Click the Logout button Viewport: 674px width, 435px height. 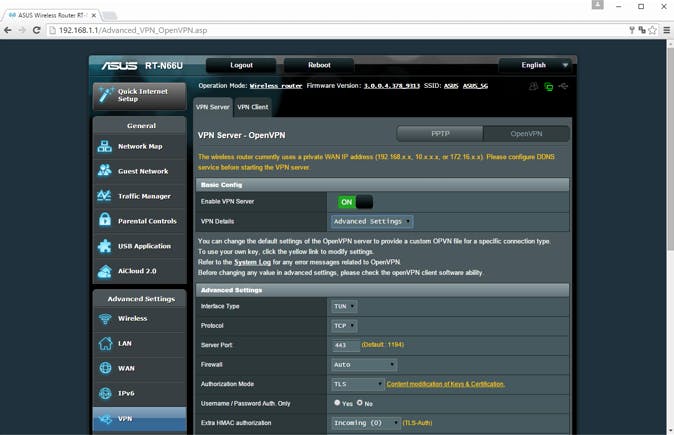[241, 65]
